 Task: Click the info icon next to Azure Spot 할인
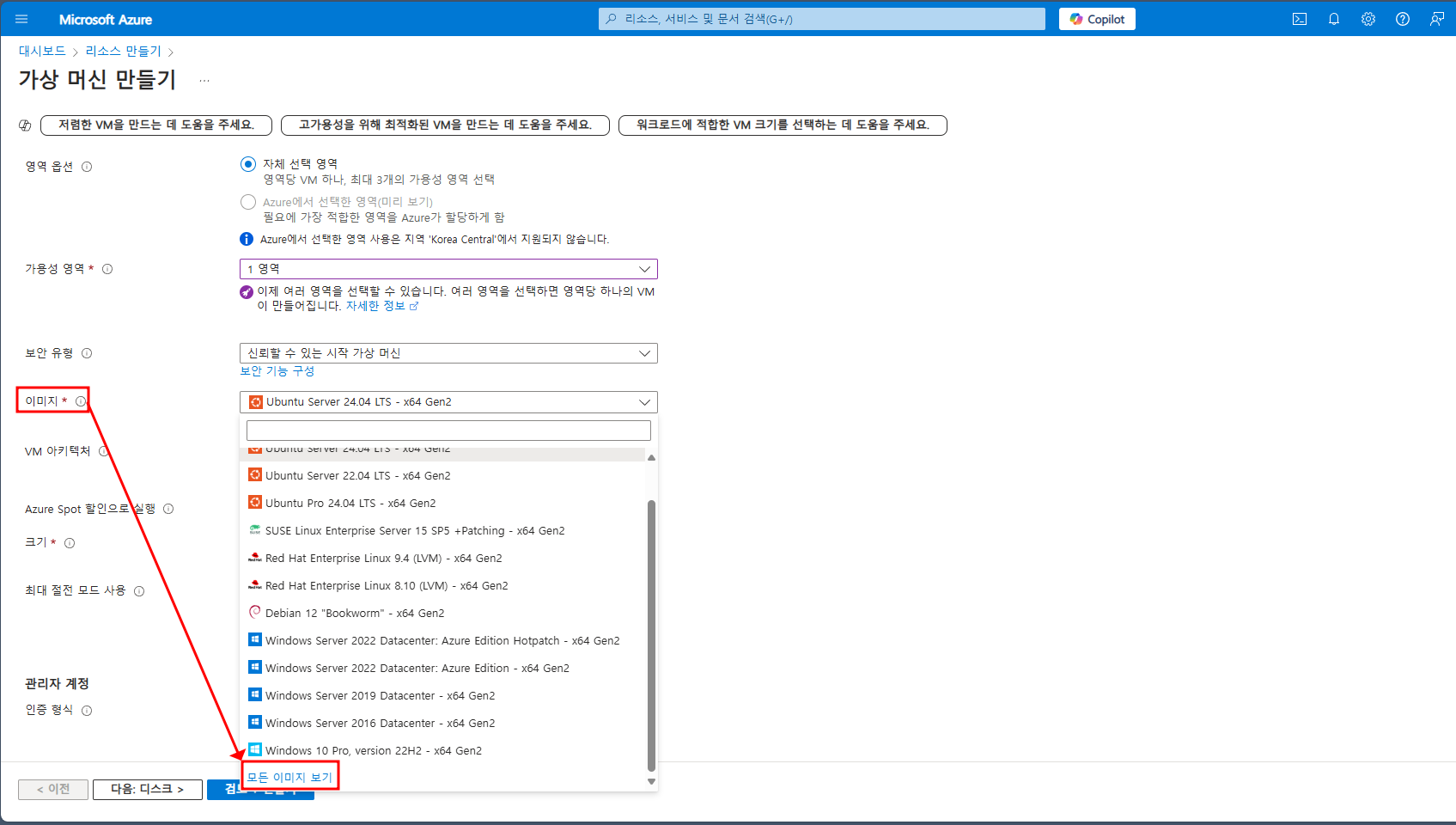click(x=168, y=509)
